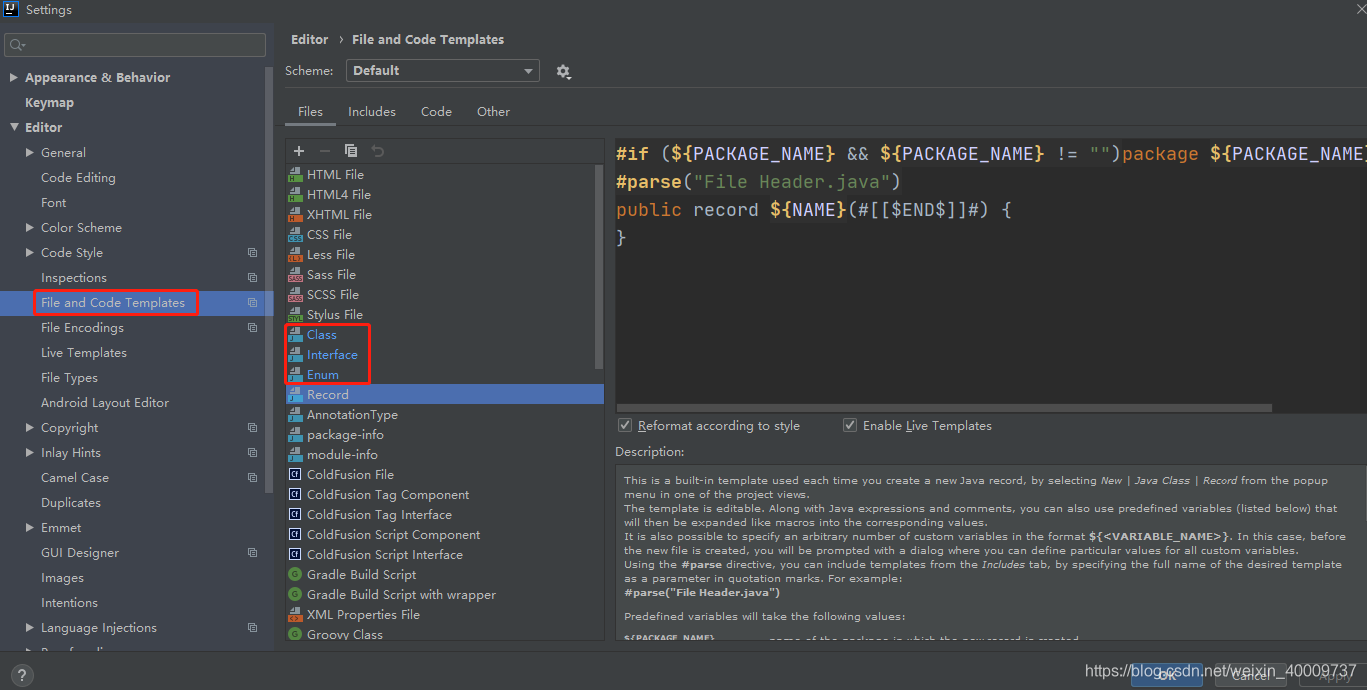Switch to the Files tab
The image size is (1367, 690).
pyautogui.click(x=310, y=112)
